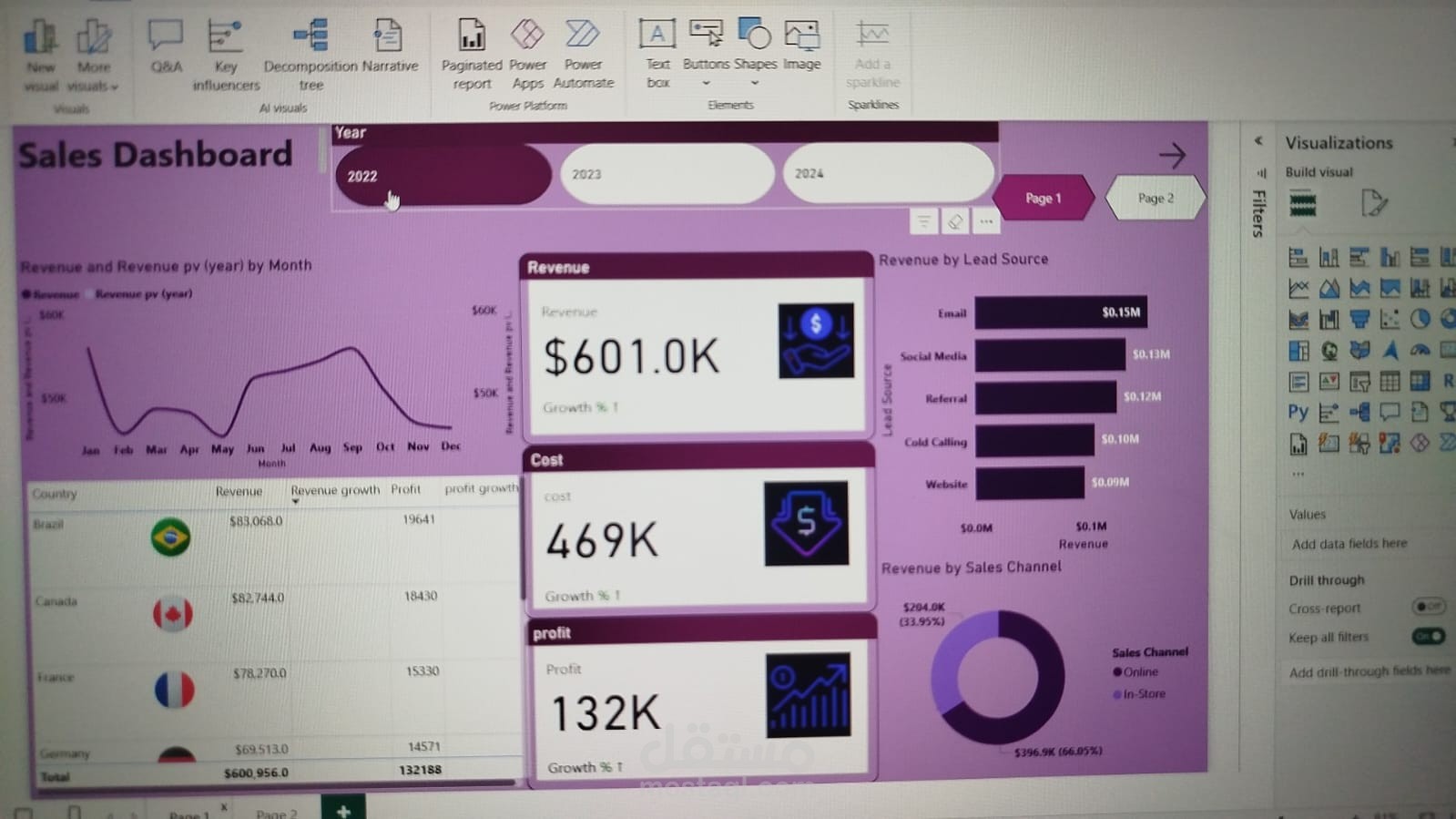Select the scatter chart visual
The width and height of the screenshot is (1456, 819).
1390,320
